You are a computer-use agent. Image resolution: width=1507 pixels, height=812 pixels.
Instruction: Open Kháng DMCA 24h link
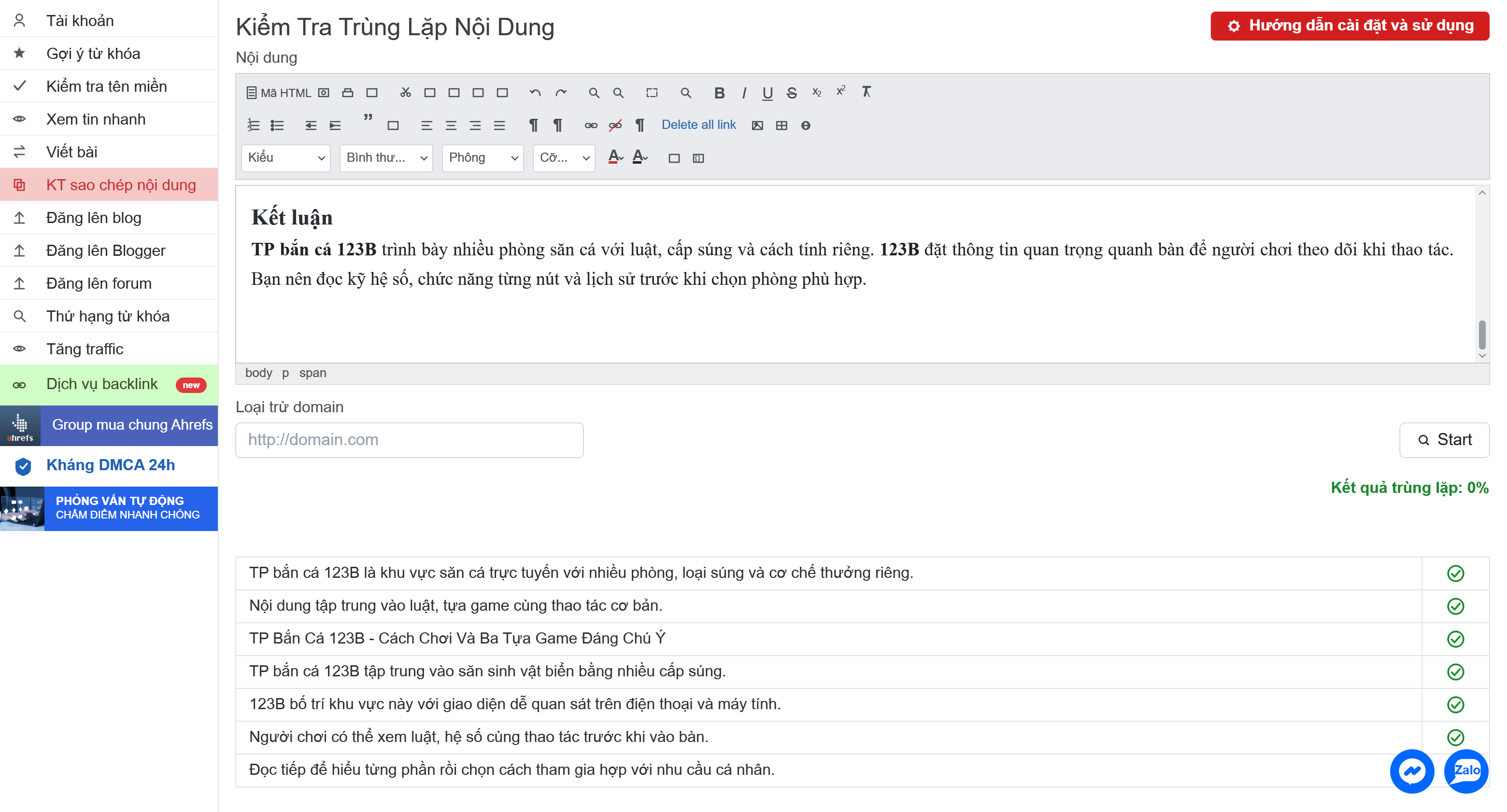pos(110,465)
